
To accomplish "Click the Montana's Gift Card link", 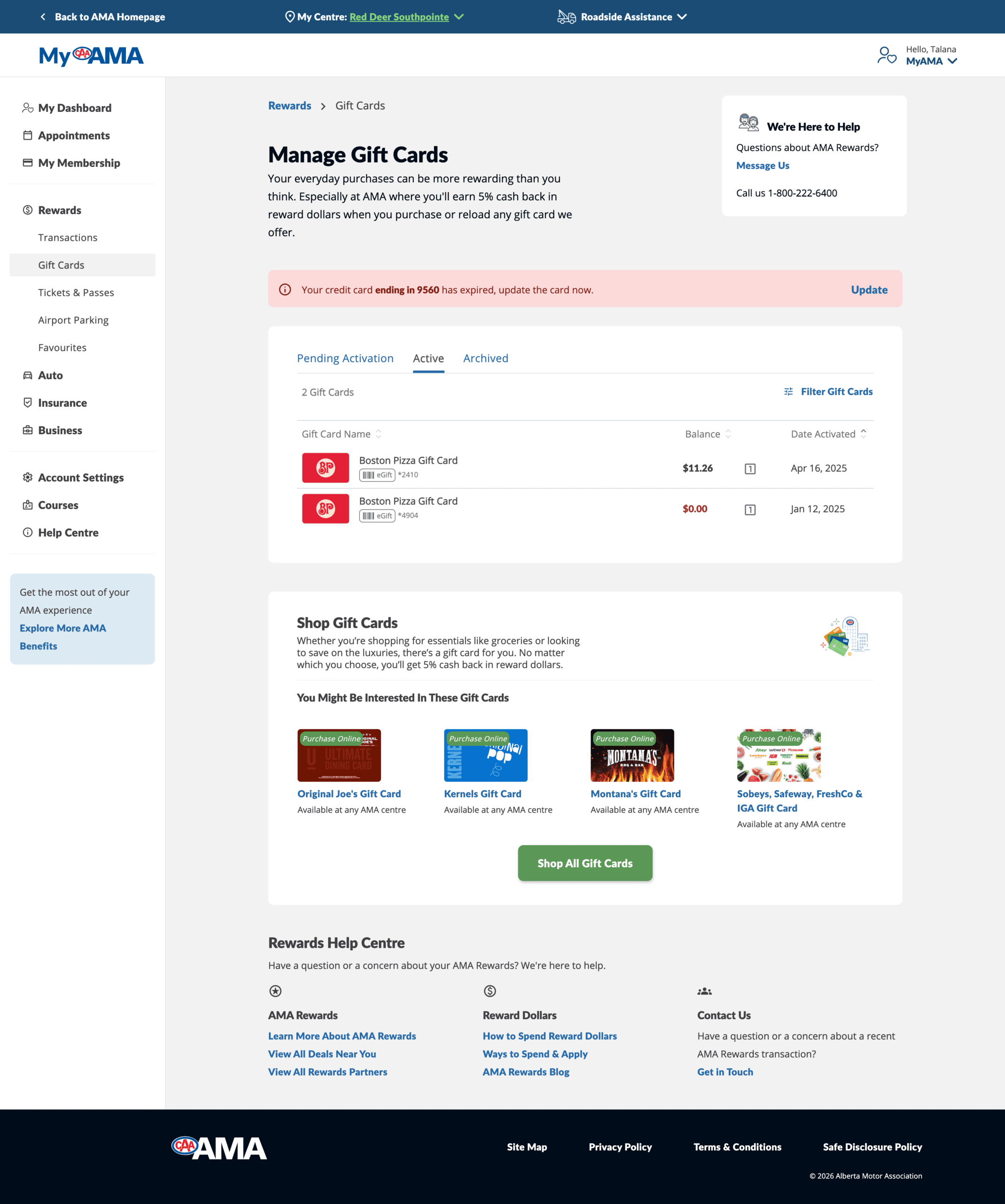I will tap(635, 793).
